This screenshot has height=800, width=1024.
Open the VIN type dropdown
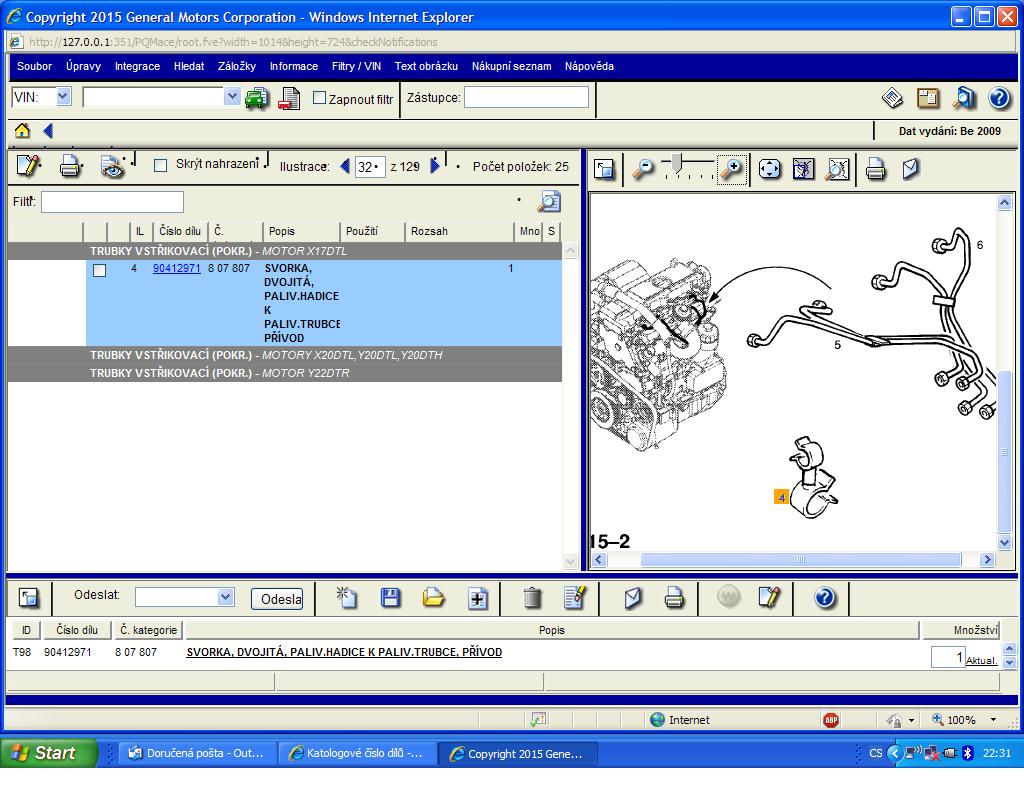click(x=63, y=97)
